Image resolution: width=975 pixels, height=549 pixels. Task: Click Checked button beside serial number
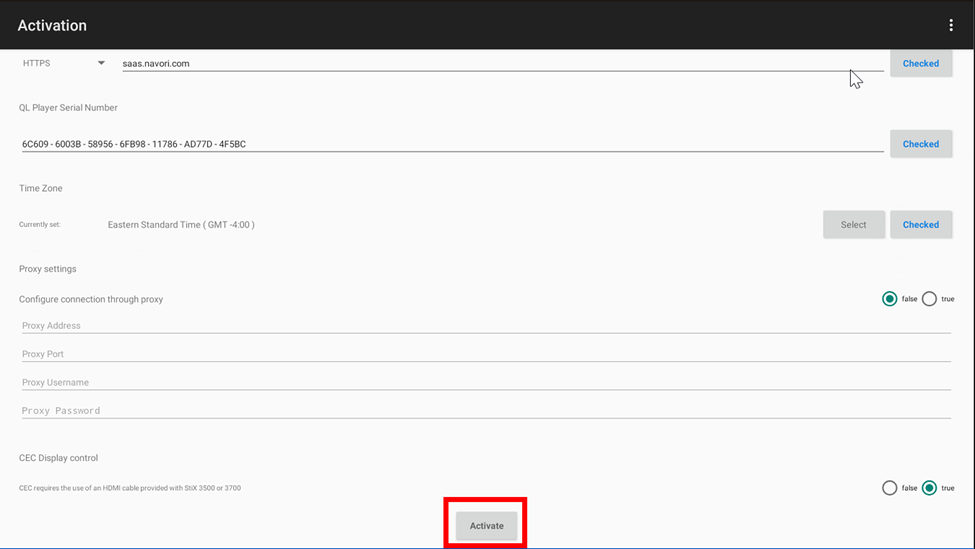pyautogui.click(x=920, y=144)
